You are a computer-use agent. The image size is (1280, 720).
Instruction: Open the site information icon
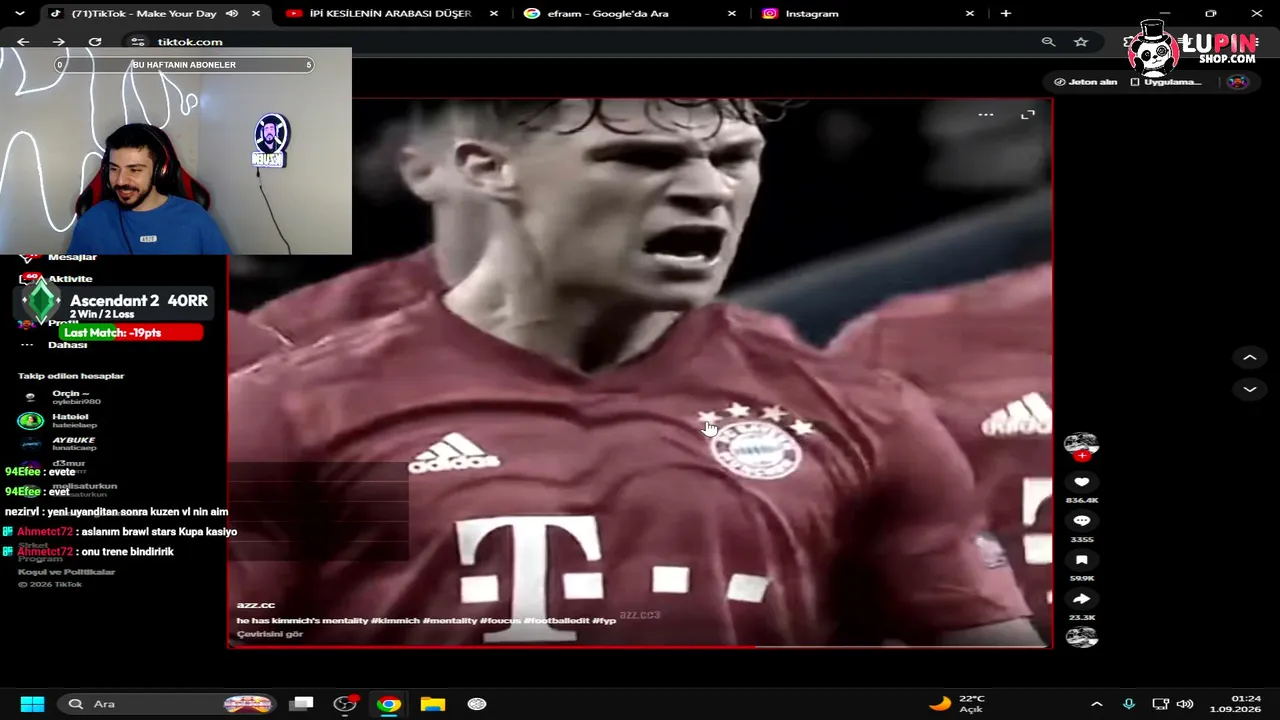138,42
